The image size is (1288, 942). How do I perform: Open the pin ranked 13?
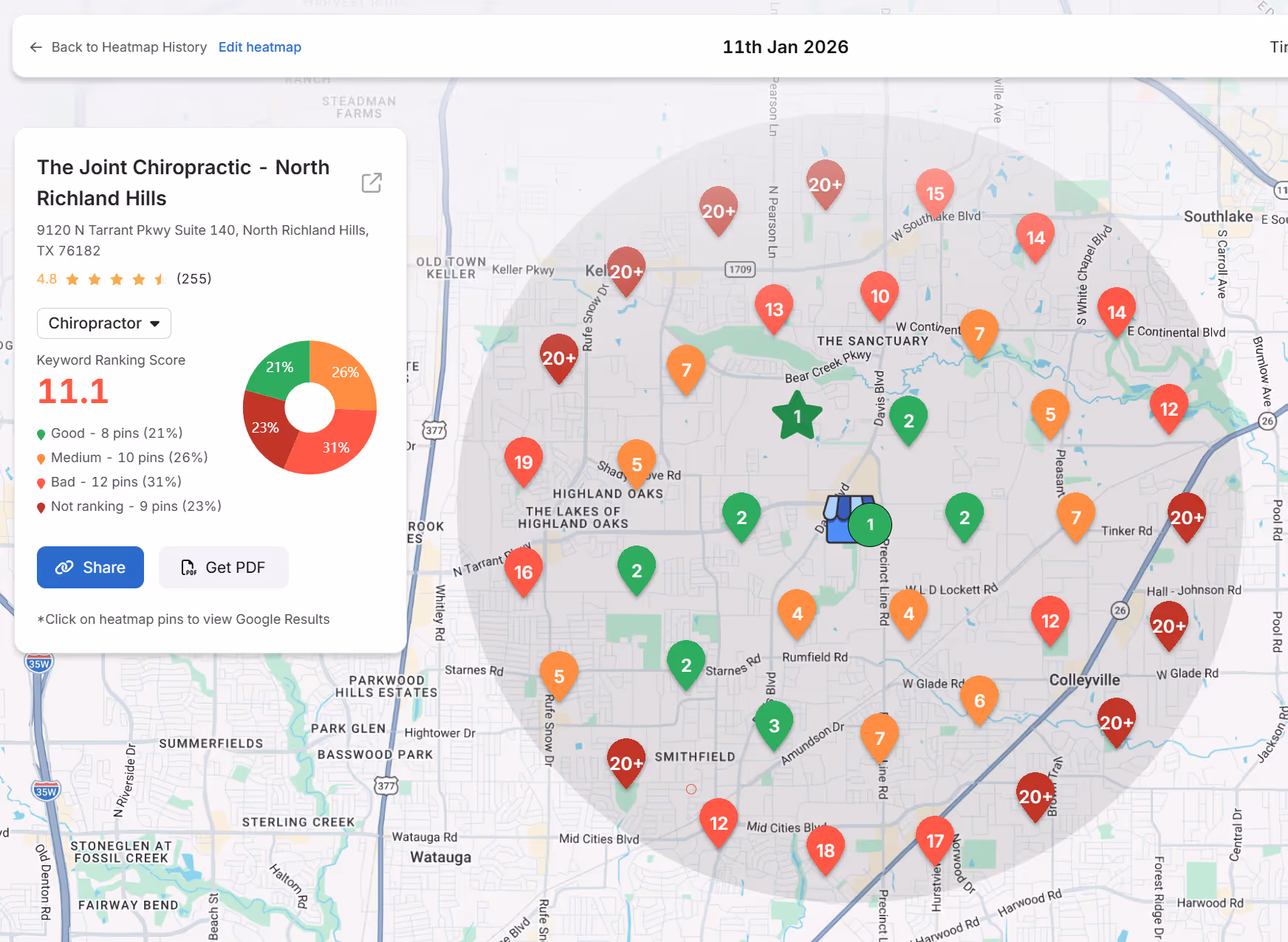[774, 309]
